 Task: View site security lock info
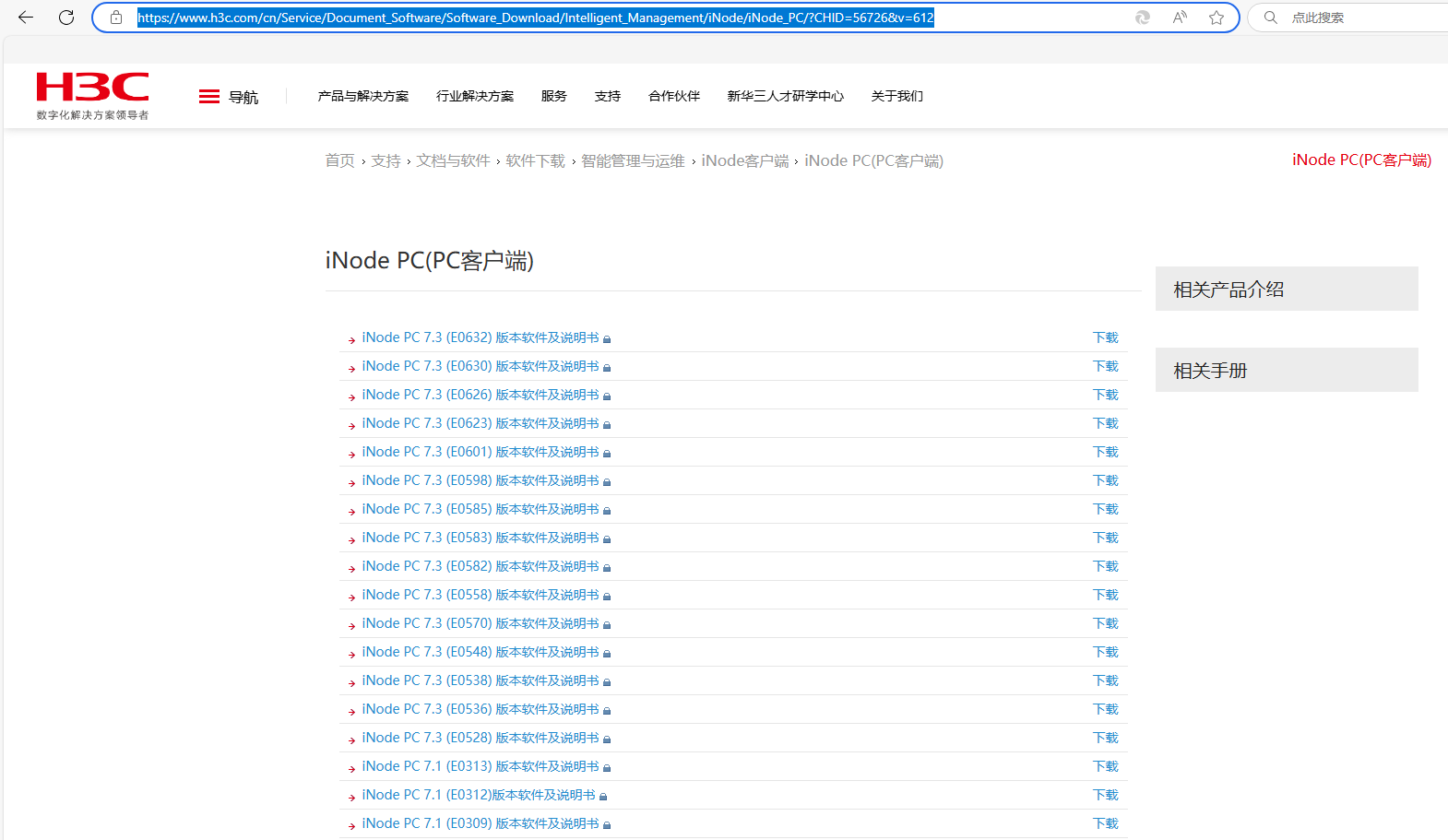(116, 18)
